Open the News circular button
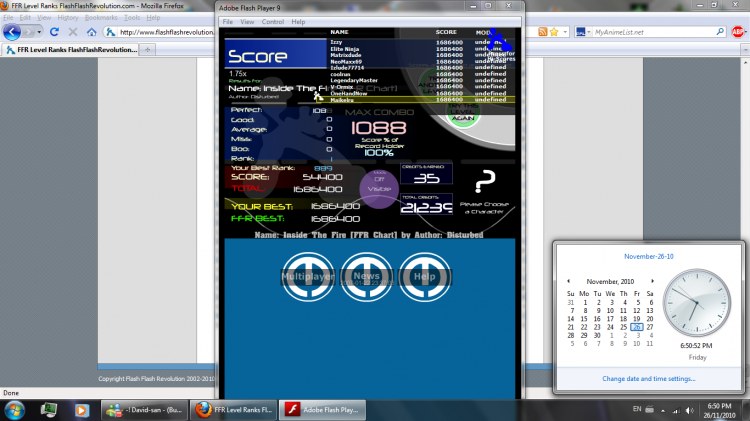 click(x=366, y=277)
